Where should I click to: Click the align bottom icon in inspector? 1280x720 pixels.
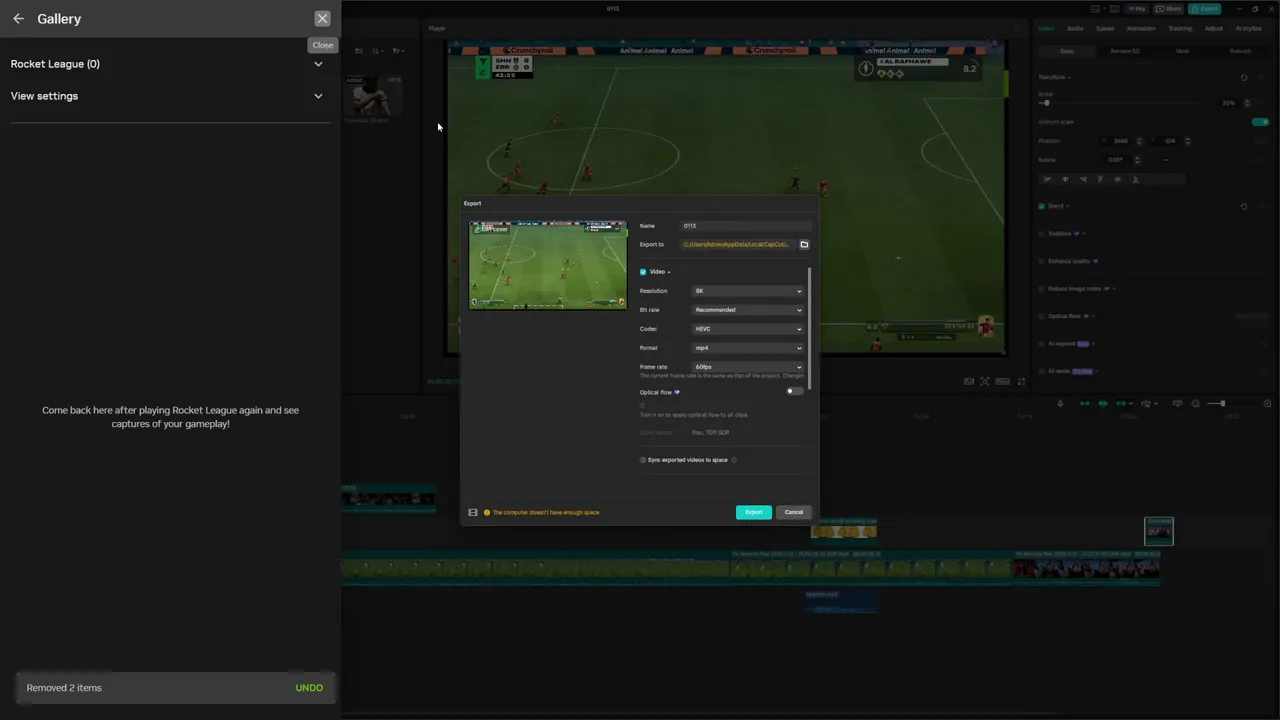click(x=1135, y=179)
